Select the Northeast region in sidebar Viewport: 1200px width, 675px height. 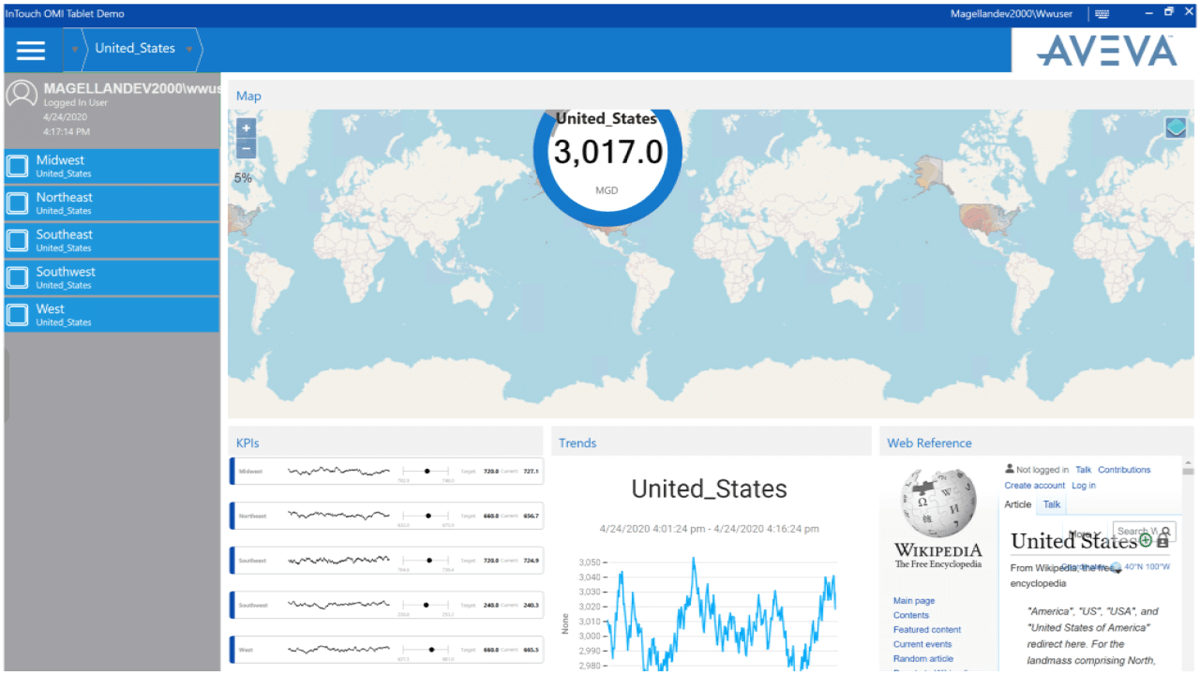click(x=110, y=203)
